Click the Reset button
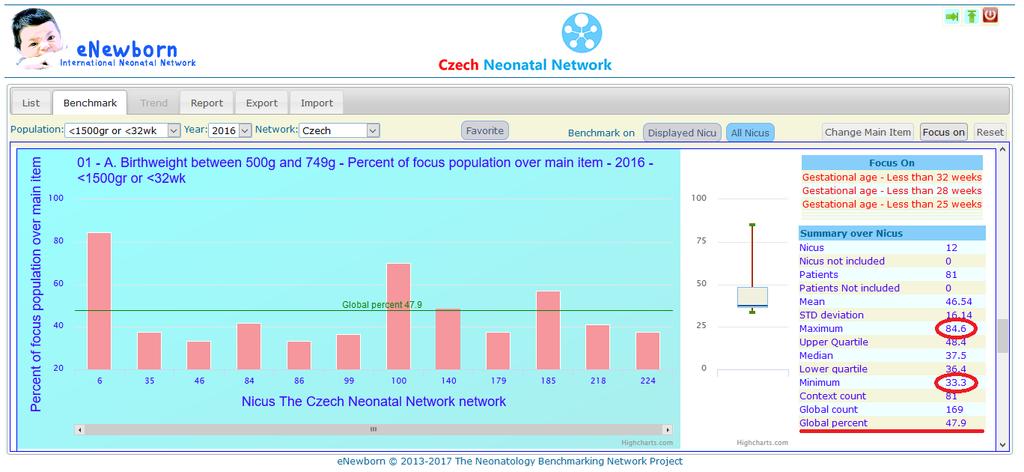 tap(990, 132)
